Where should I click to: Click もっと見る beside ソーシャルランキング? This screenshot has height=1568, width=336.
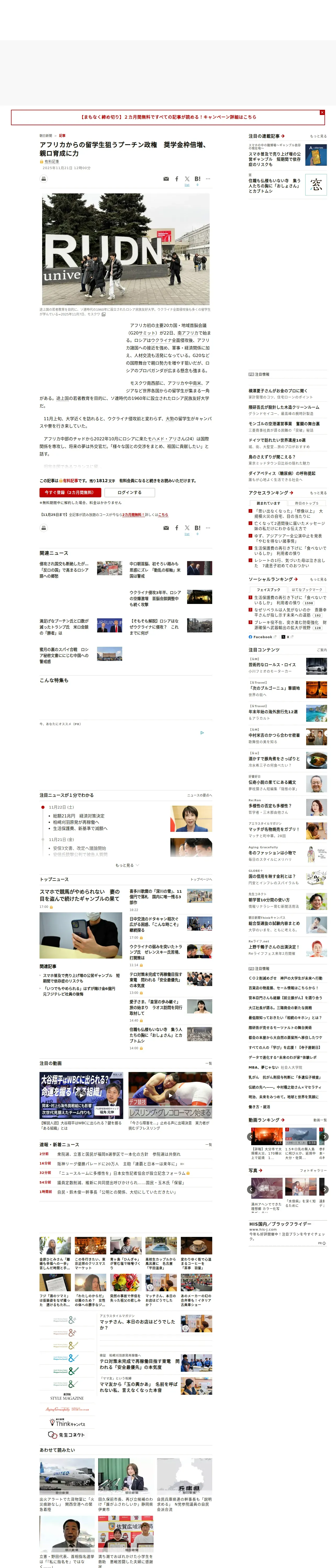[318, 579]
